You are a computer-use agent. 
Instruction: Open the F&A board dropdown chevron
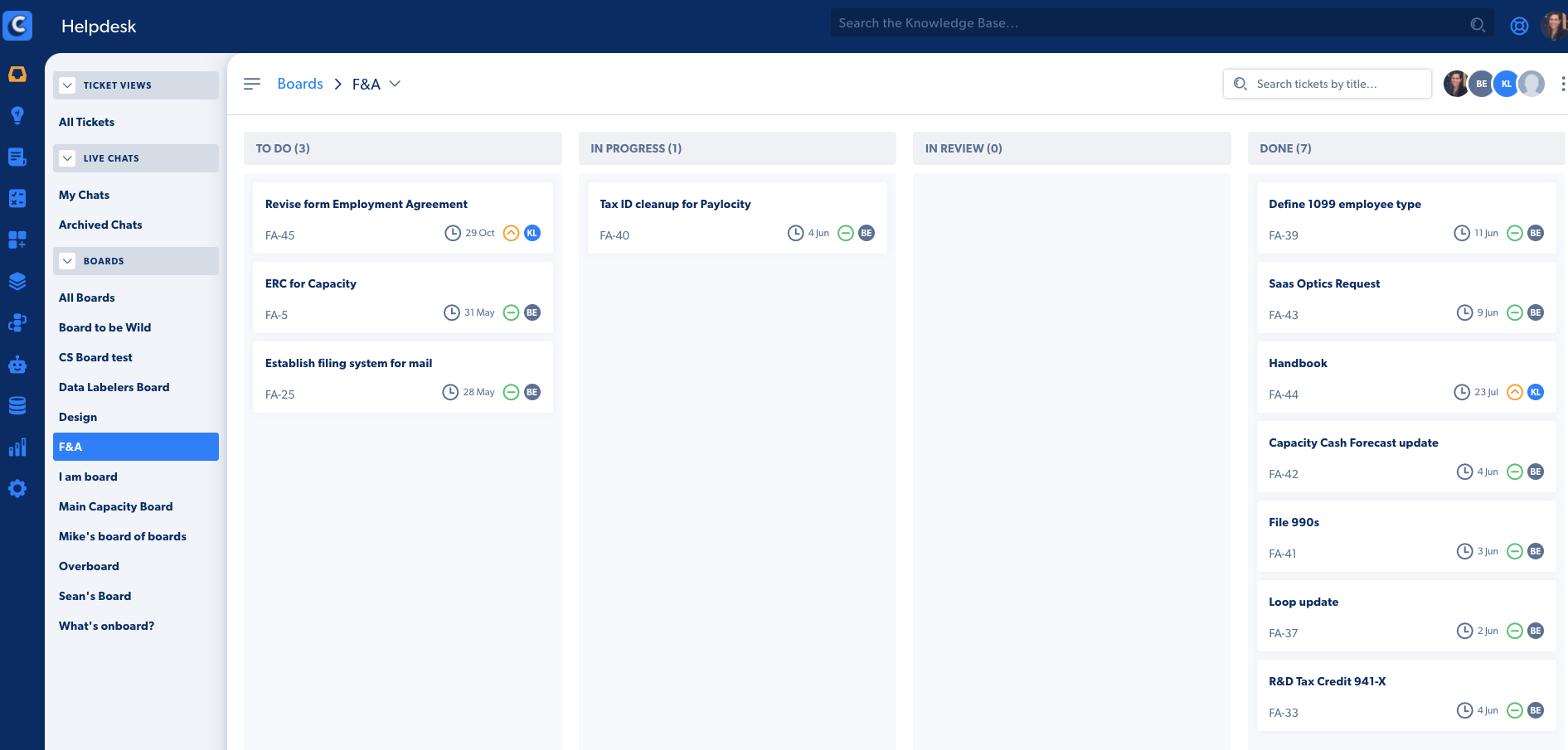coord(396,84)
